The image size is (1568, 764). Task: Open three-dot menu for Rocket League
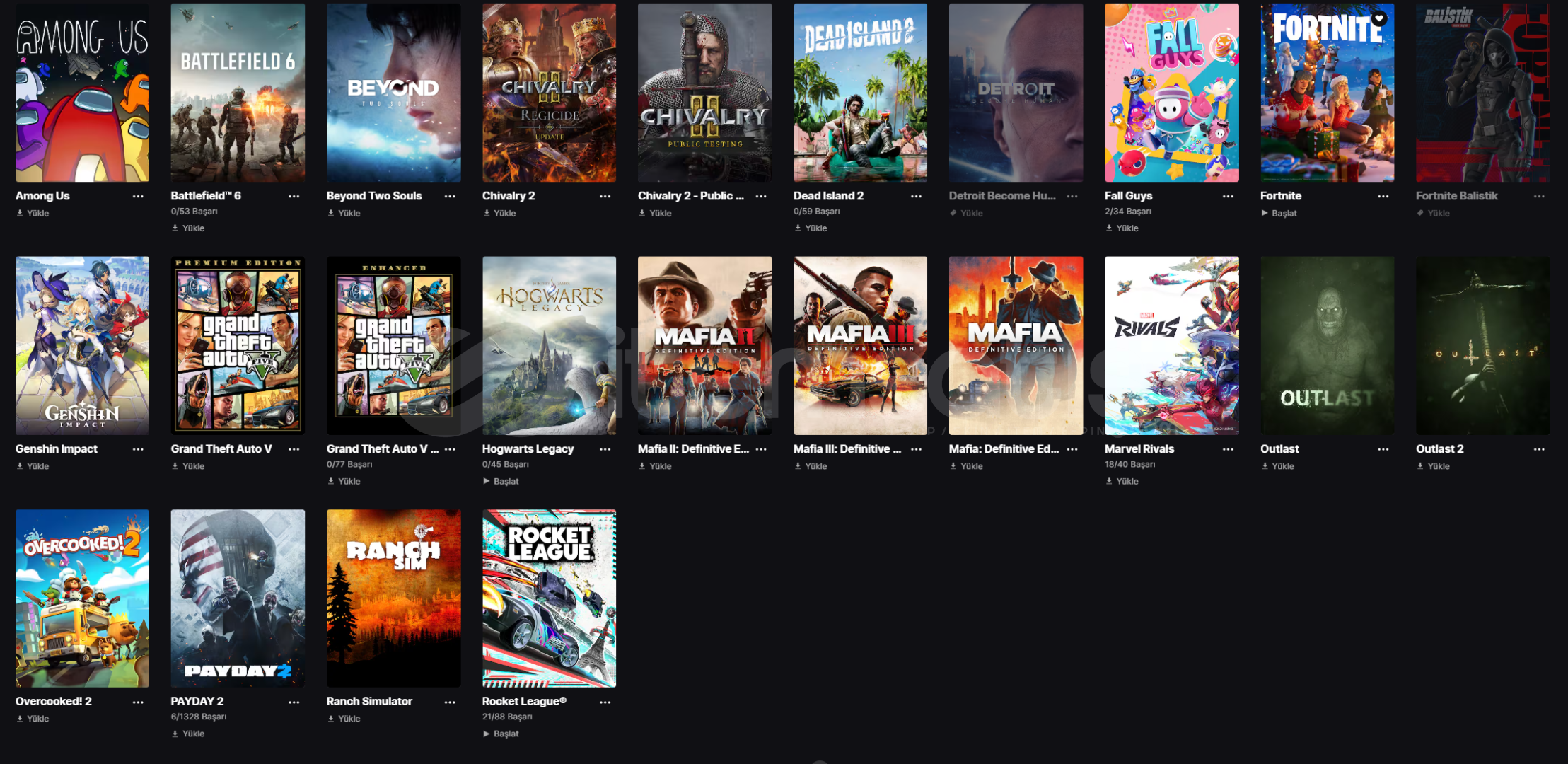(605, 702)
